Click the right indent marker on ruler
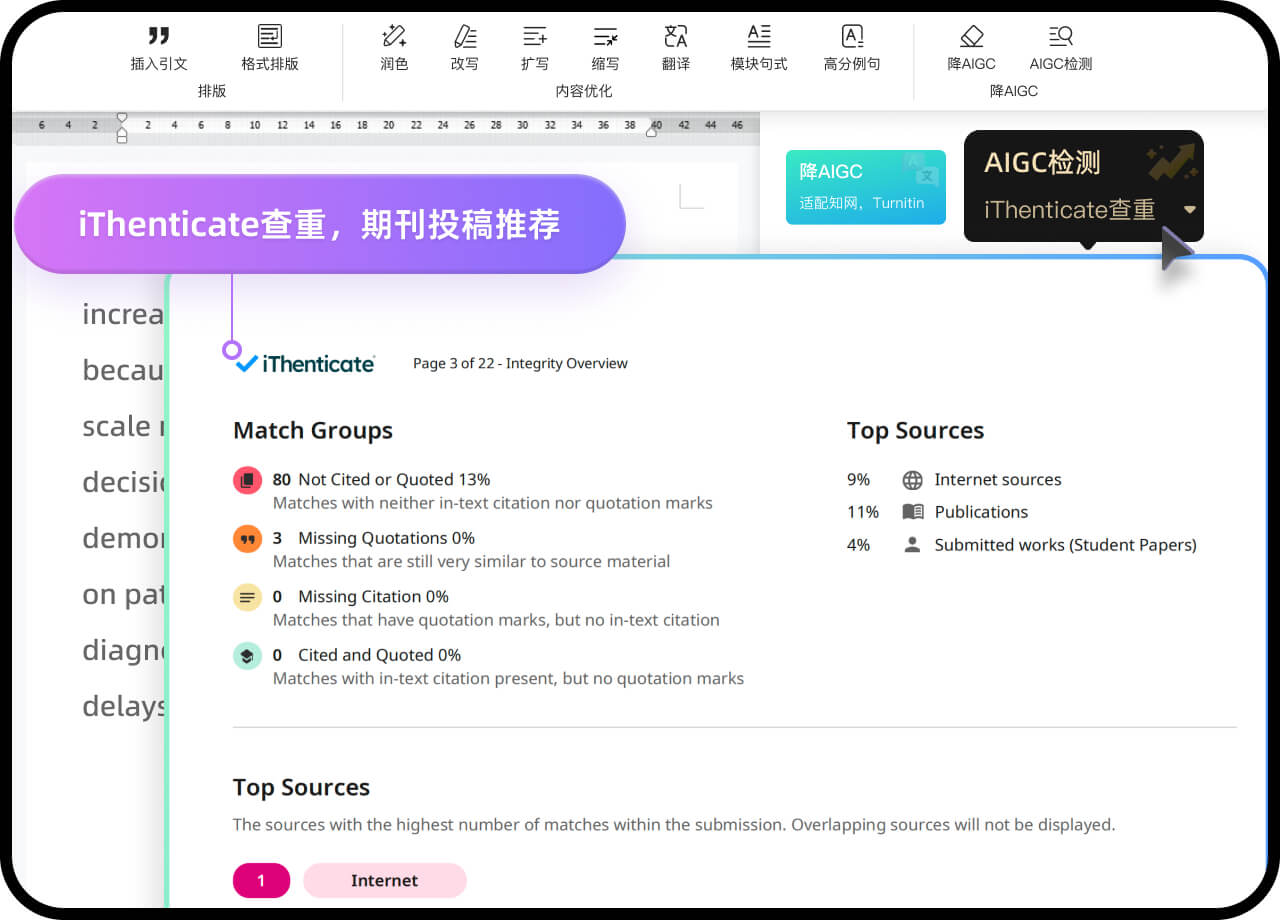This screenshot has height=920, width=1280. point(652,130)
